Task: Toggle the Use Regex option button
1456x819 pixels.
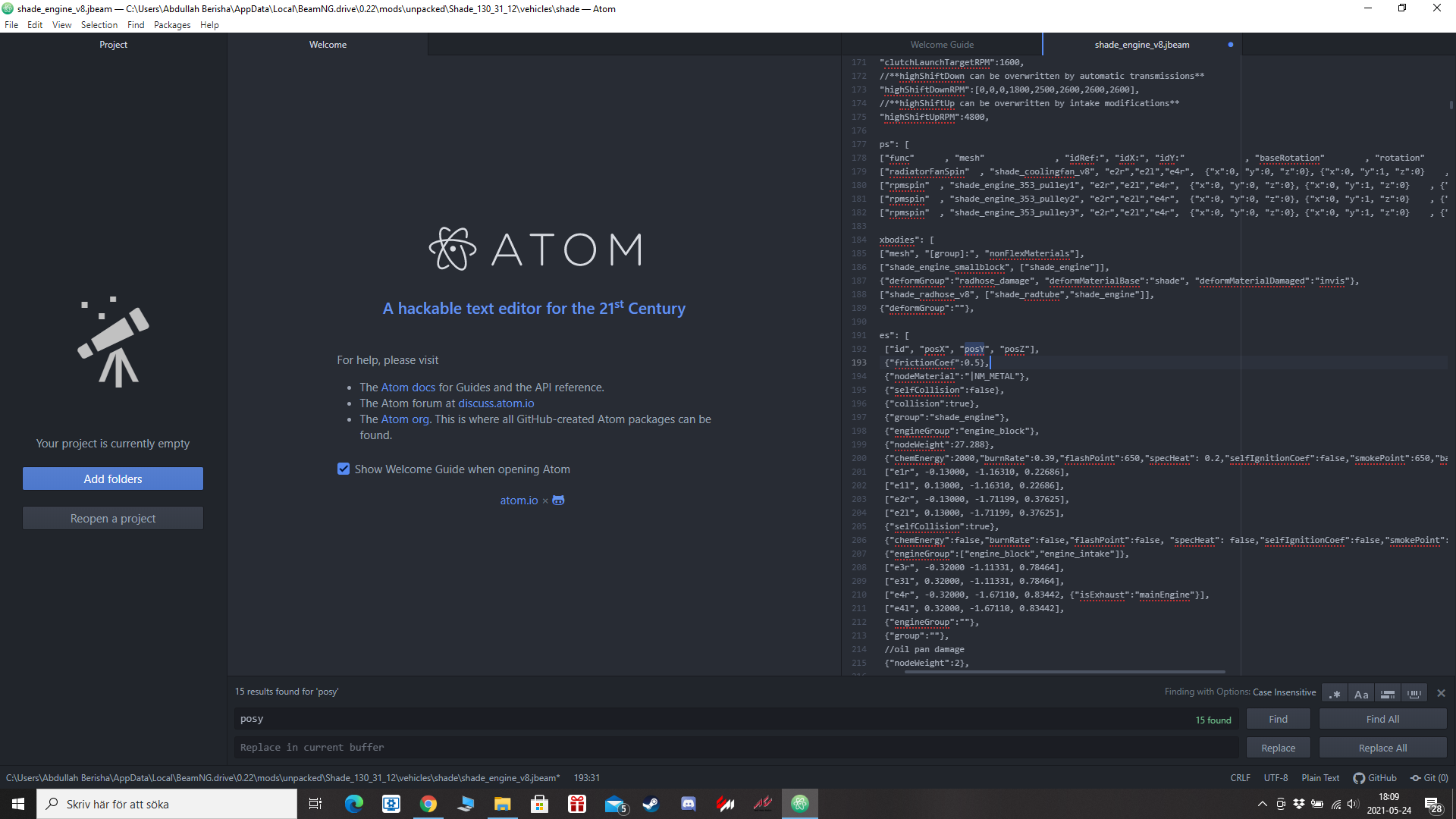Action: coord(1335,693)
